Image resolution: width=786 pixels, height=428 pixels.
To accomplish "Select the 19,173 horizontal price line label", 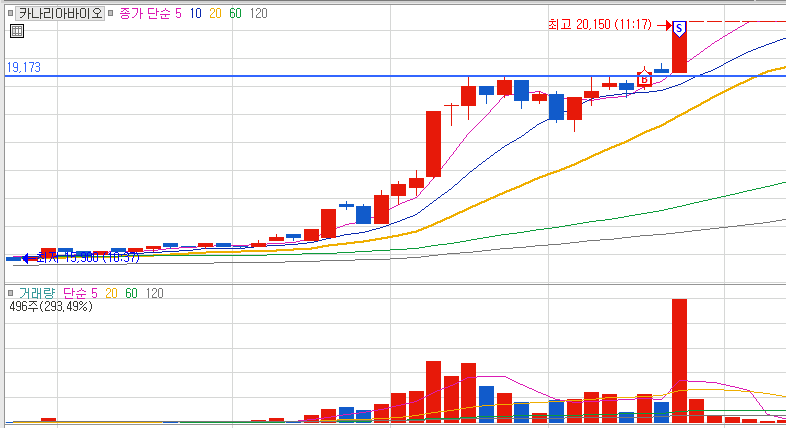I will [x=24, y=67].
